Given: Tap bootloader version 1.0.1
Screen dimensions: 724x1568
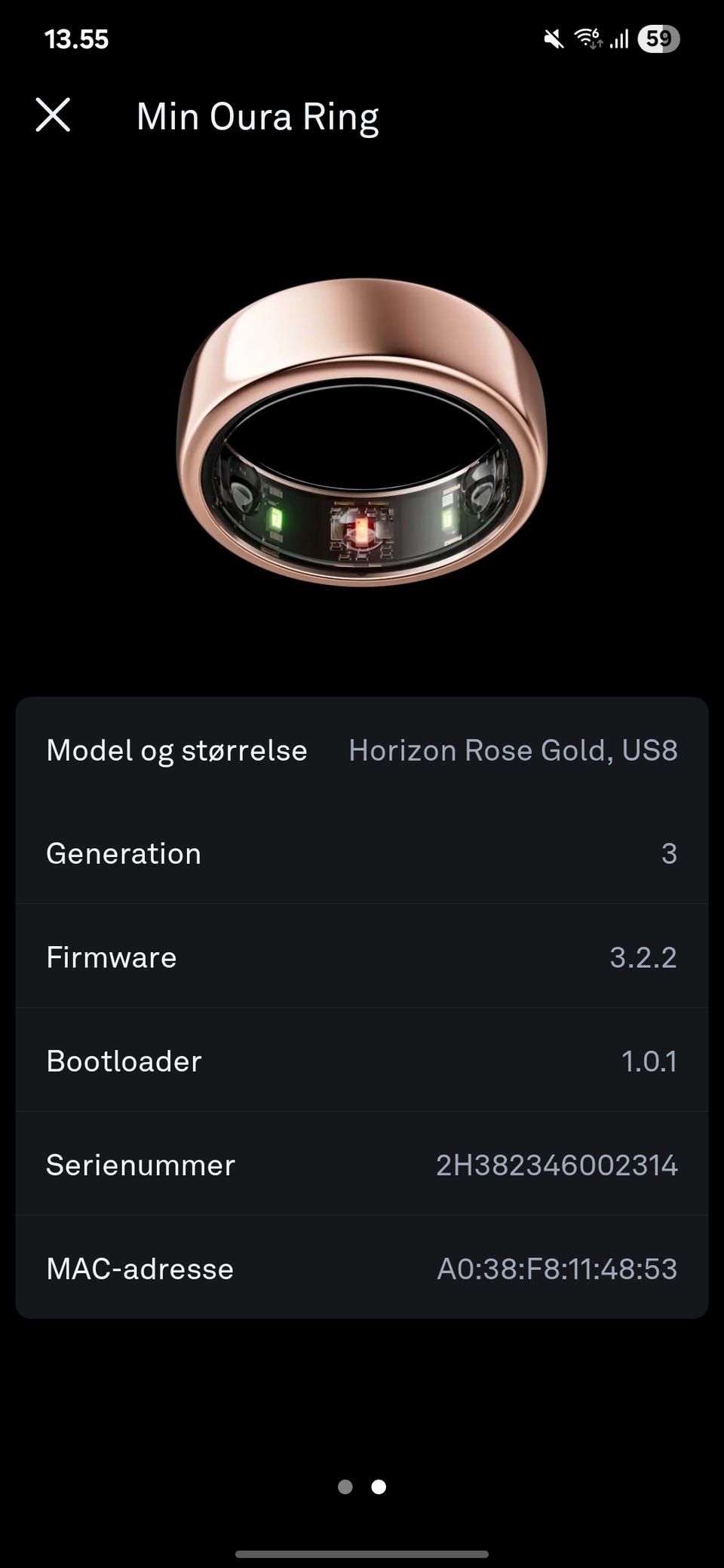Looking at the screenshot, I should tap(649, 1061).
